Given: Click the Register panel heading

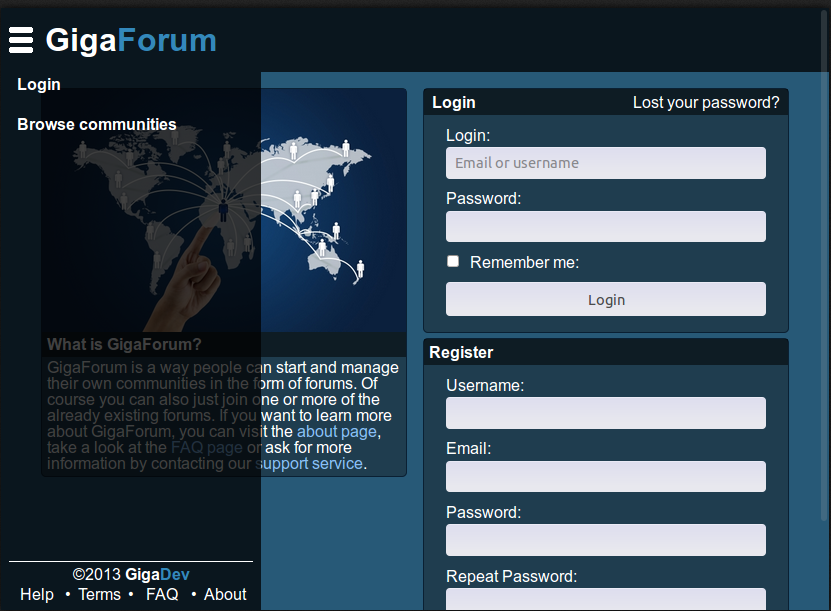Looking at the screenshot, I should coord(461,352).
